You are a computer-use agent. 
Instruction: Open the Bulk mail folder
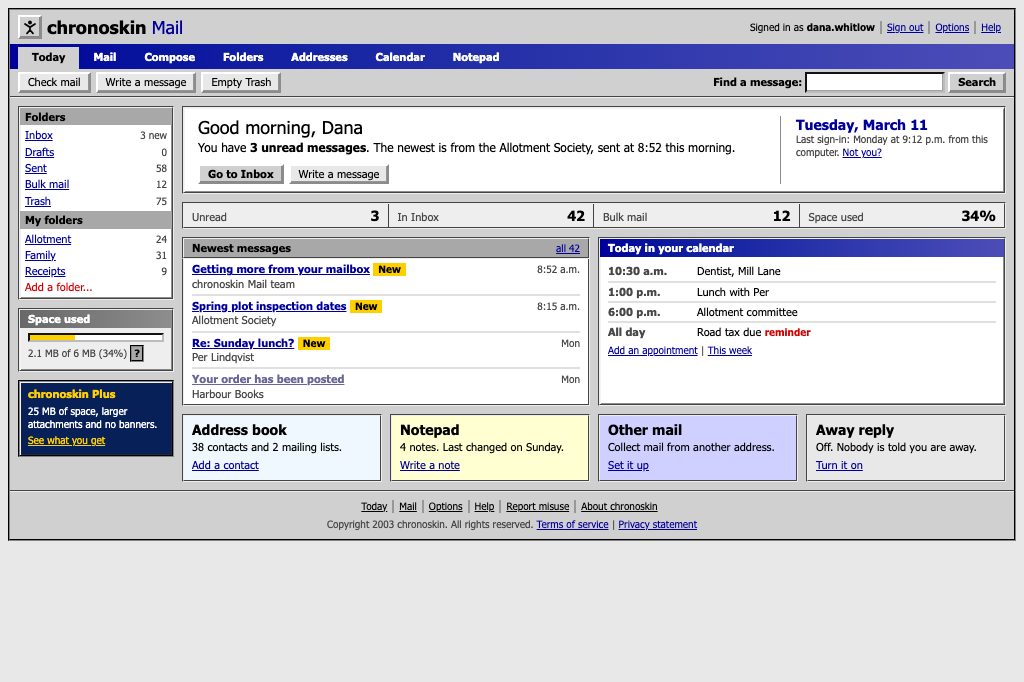point(47,185)
